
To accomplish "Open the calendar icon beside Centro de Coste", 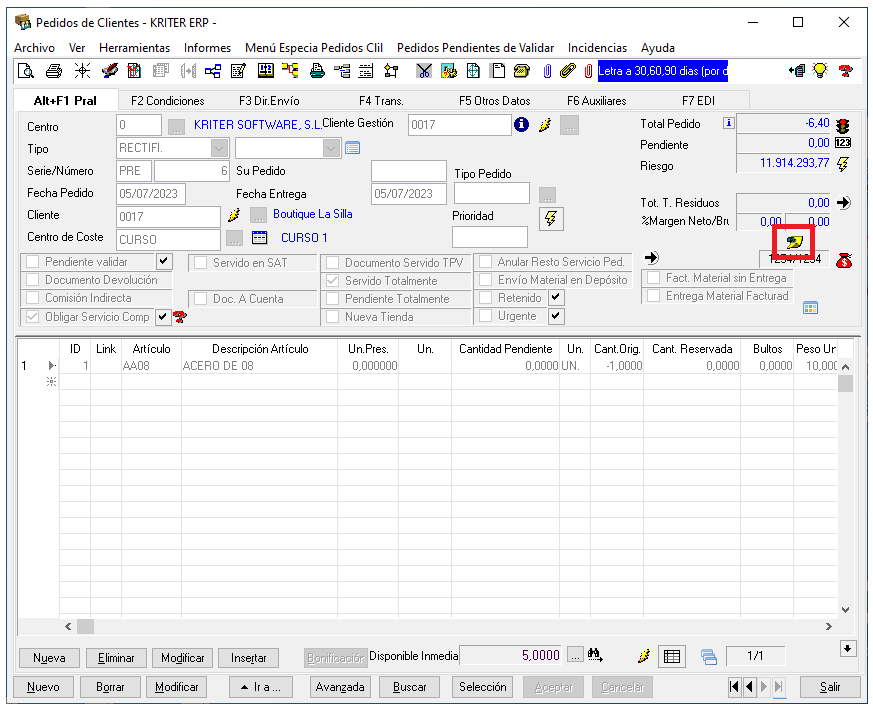I will pyautogui.click(x=260, y=238).
